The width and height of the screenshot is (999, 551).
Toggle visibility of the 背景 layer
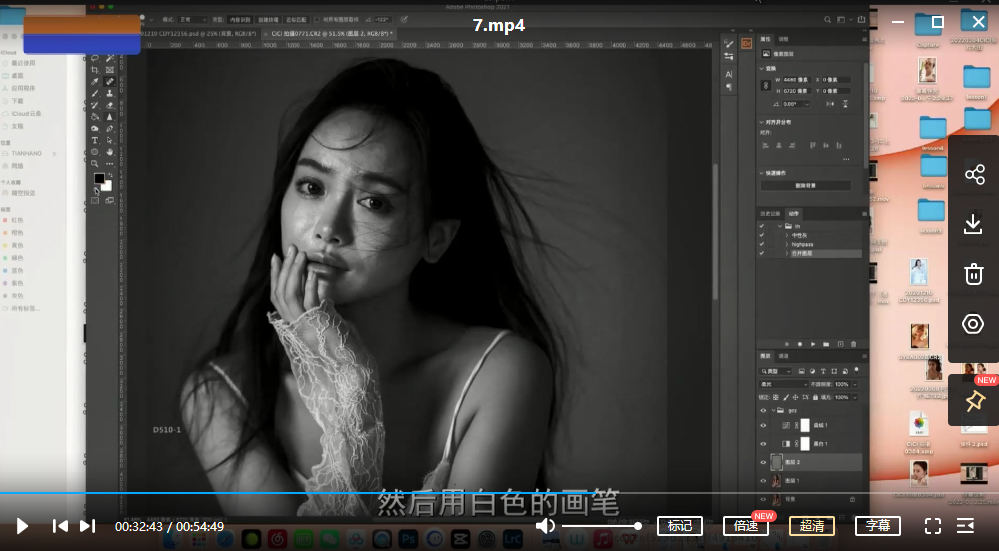tap(763, 497)
